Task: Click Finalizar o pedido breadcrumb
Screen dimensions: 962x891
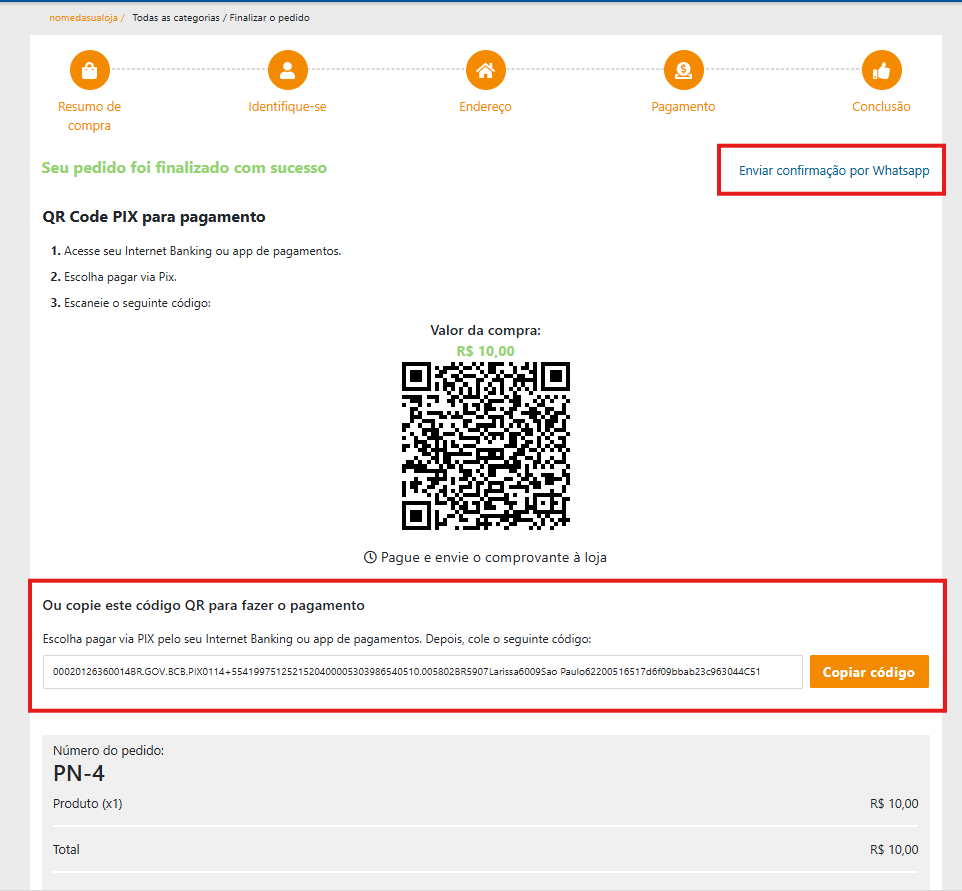Action: pos(269,18)
